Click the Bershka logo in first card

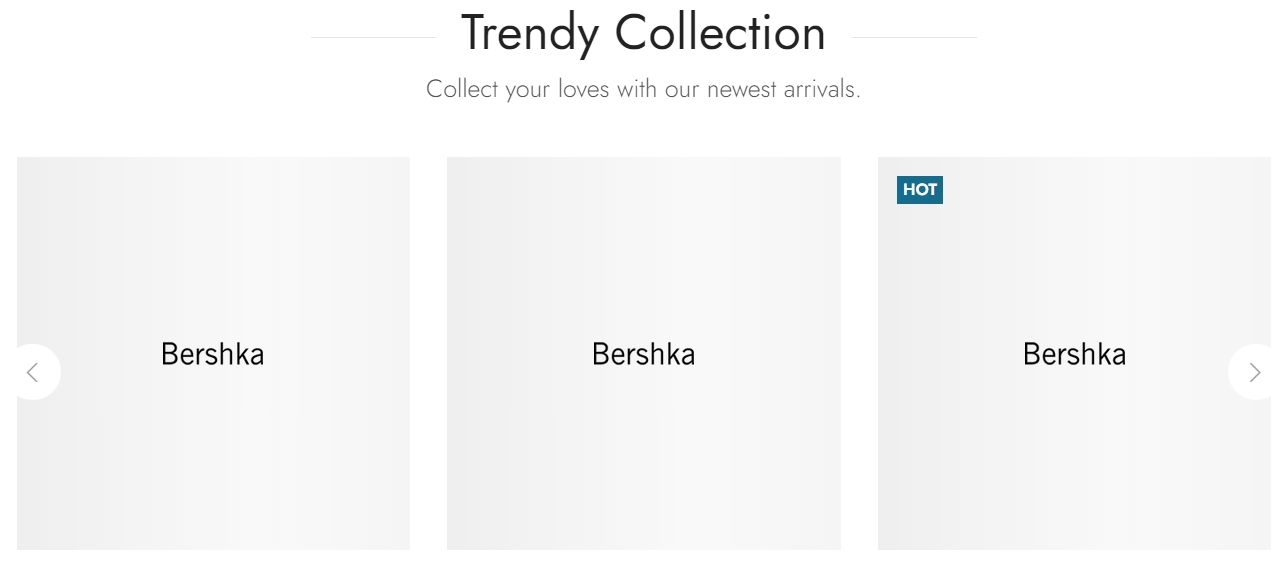(x=213, y=354)
